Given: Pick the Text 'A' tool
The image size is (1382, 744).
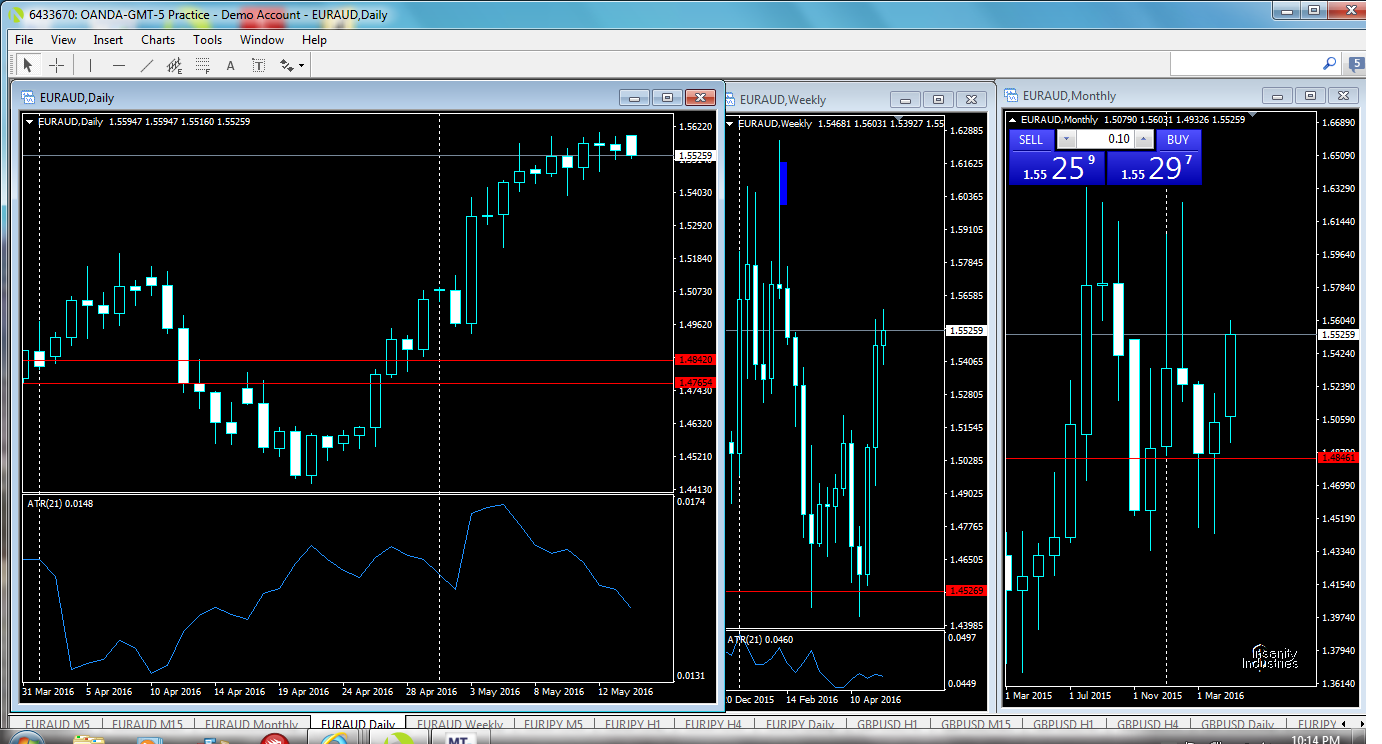Looking at the screenshot, I should [x=231, y=66].
